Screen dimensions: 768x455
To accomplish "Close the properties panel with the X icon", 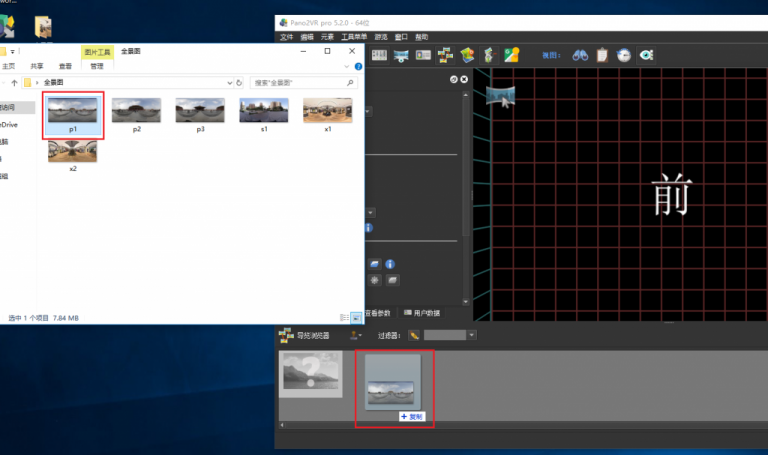I will pyautogui.click(x=464, y=79).
